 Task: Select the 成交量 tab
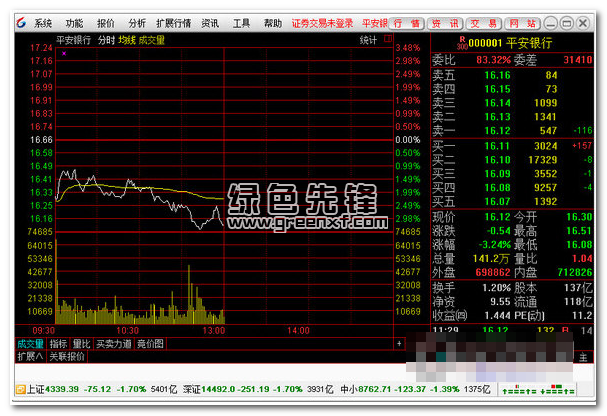coord(31,344)
